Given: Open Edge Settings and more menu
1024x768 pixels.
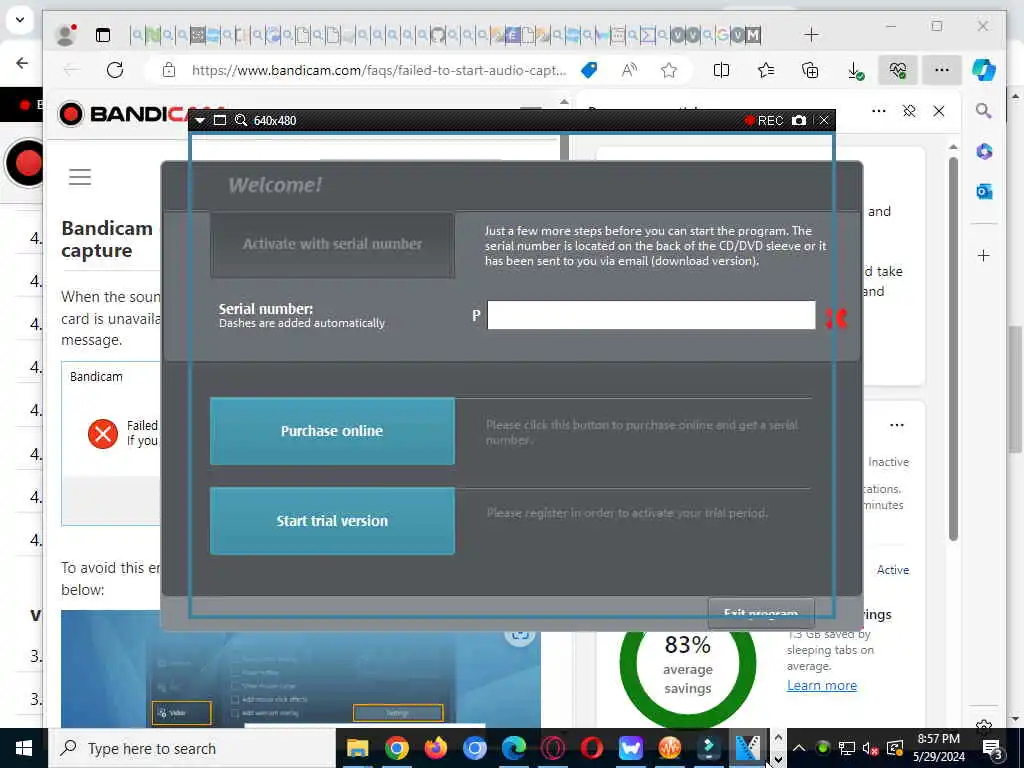Looking at the screenshot, I should 942,70.
